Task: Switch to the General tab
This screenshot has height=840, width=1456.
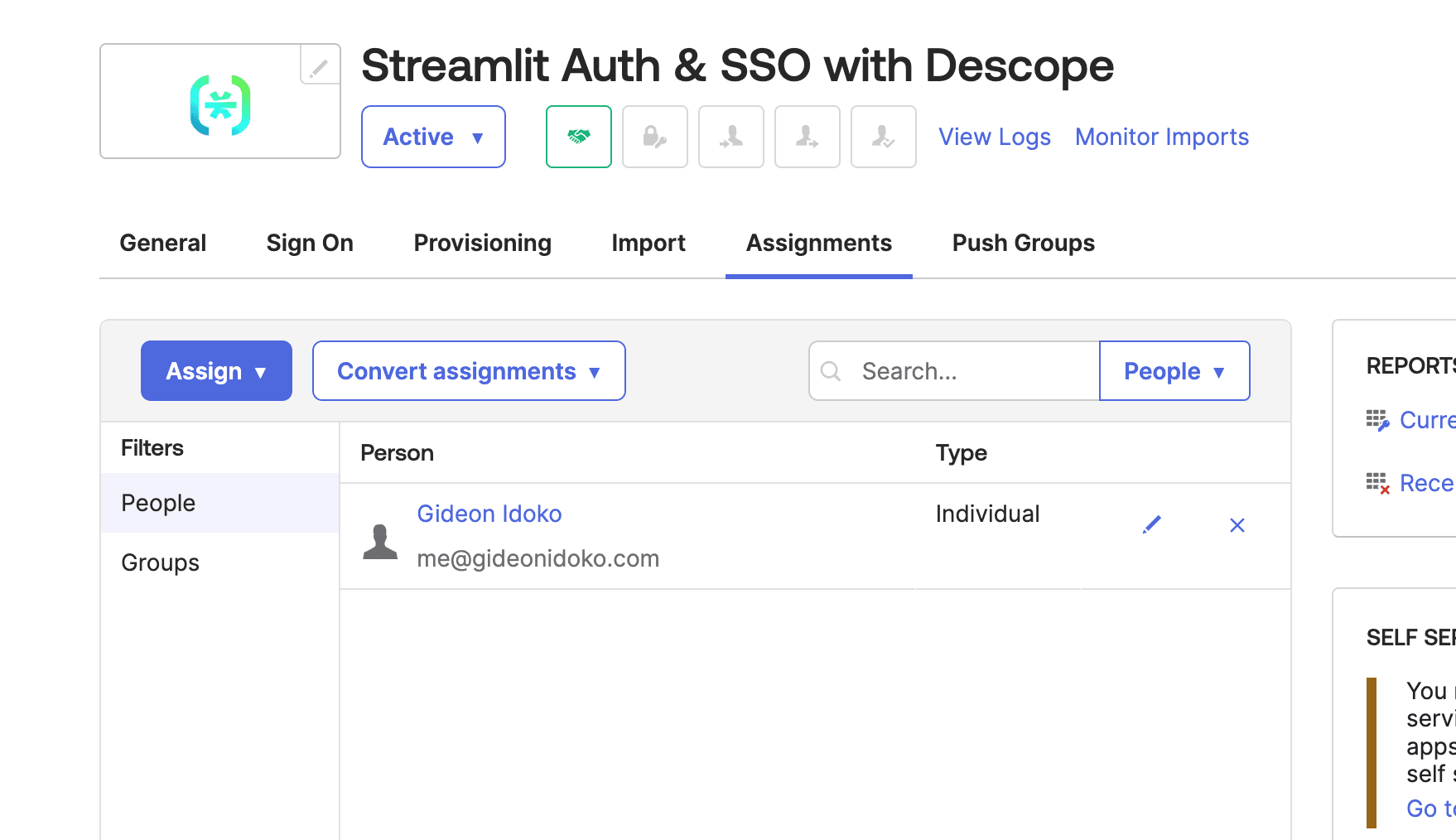Action: coord(163,243)
